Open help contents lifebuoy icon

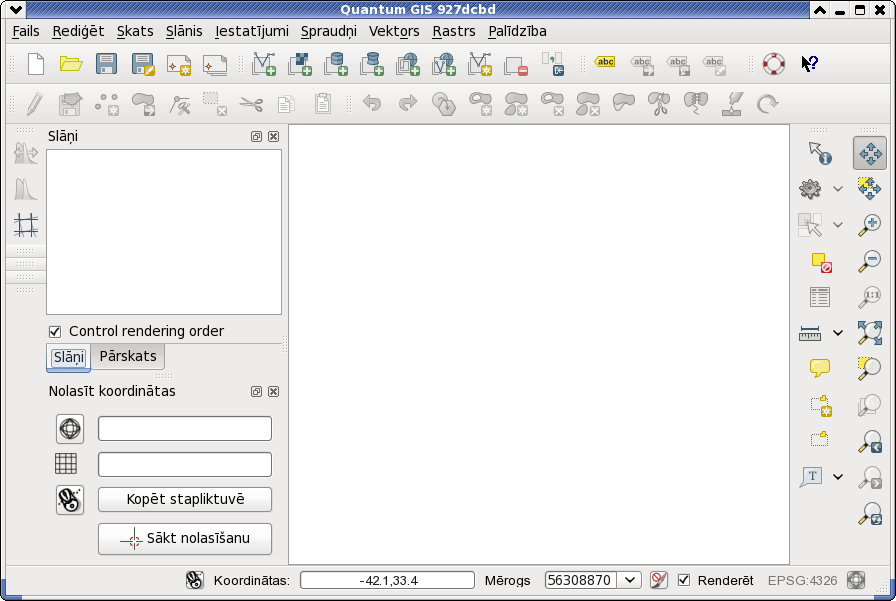tap(774, 64)
